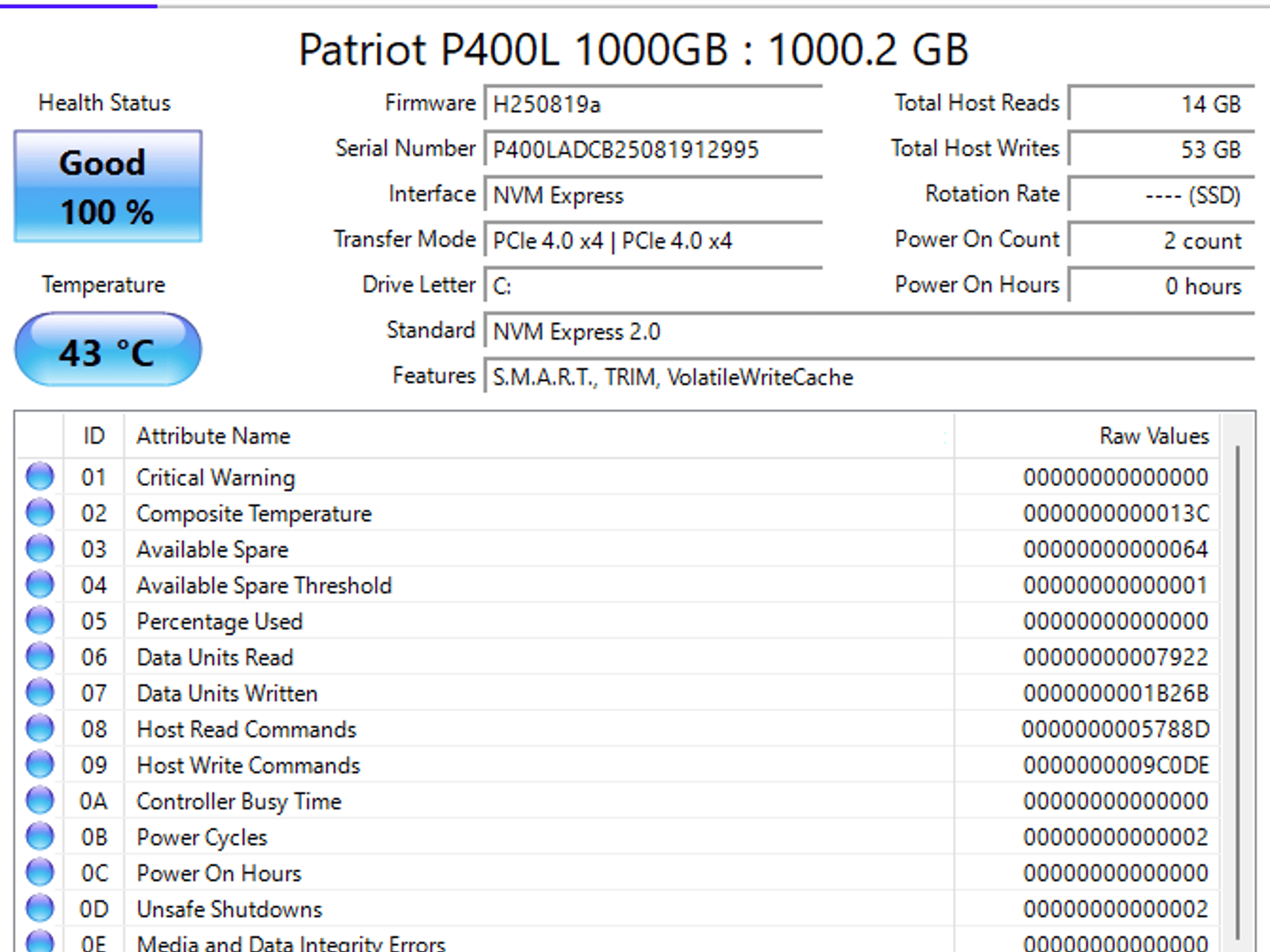Select the Controller Busy Time attribute name

pyautogui.click(x=239, y=801)
